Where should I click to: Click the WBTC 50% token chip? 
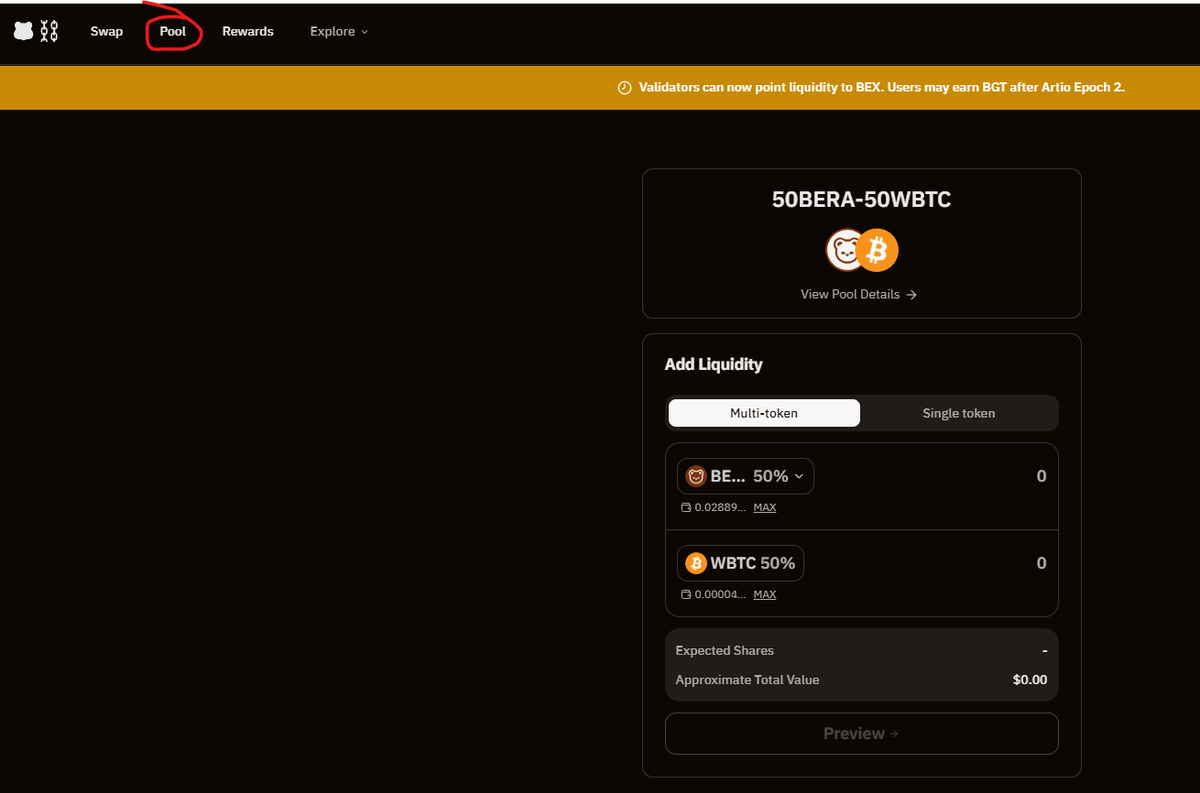(x=740, y=564)
